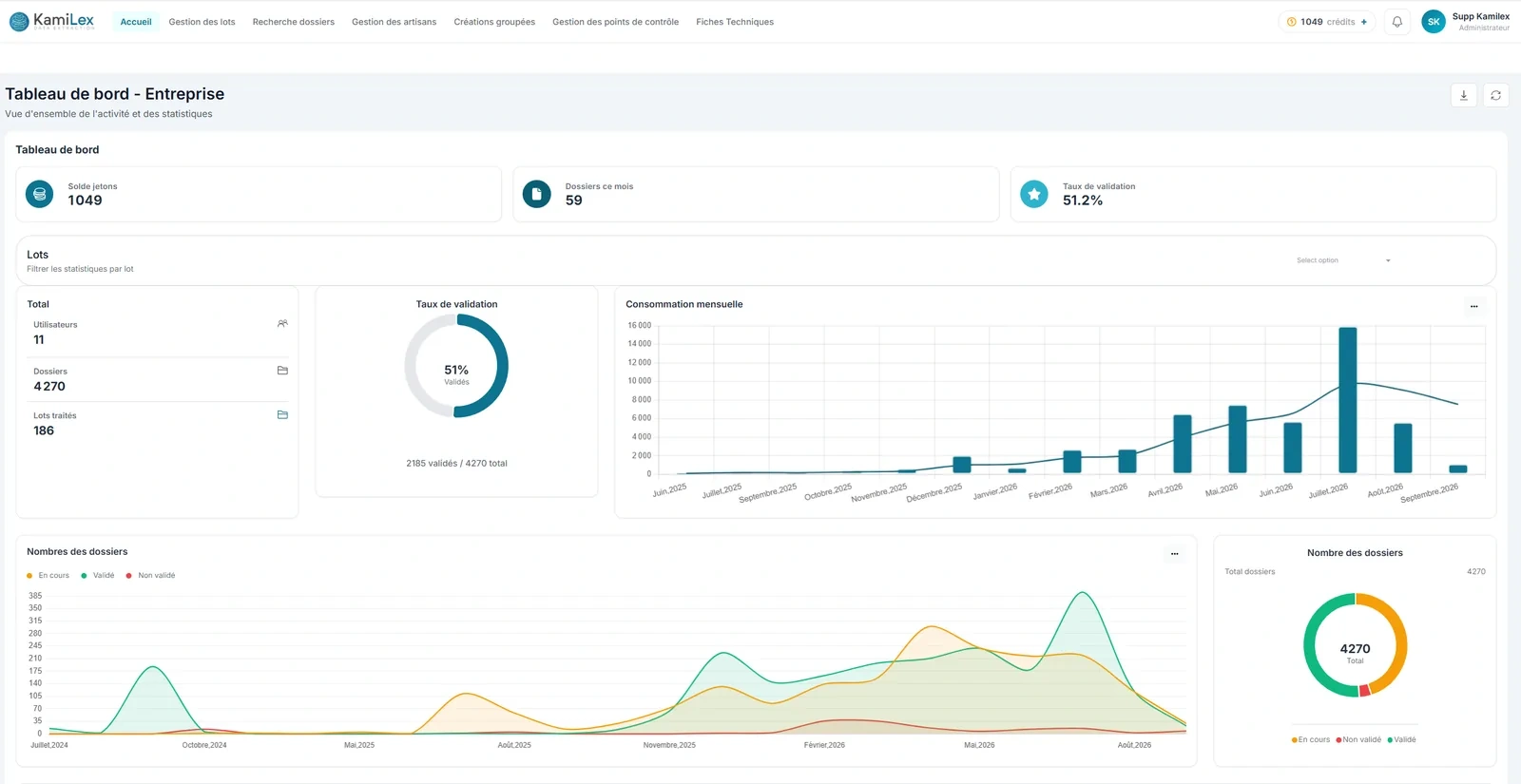The width and height of the screenshot is (1521, 784).
Task: Click the folder icon beside Lots traités
Action: tap(282, 415)
